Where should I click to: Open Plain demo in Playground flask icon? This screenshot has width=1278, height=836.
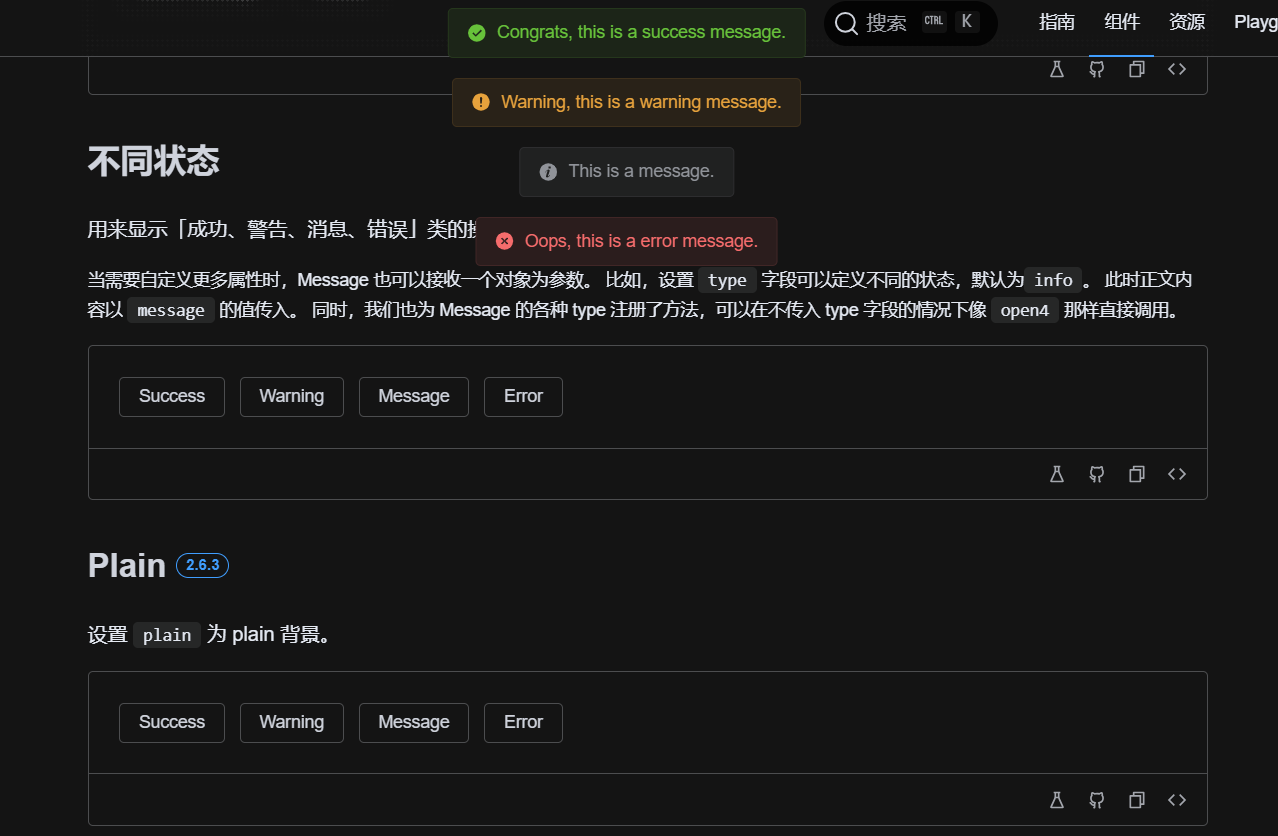tap(1057, 800)
